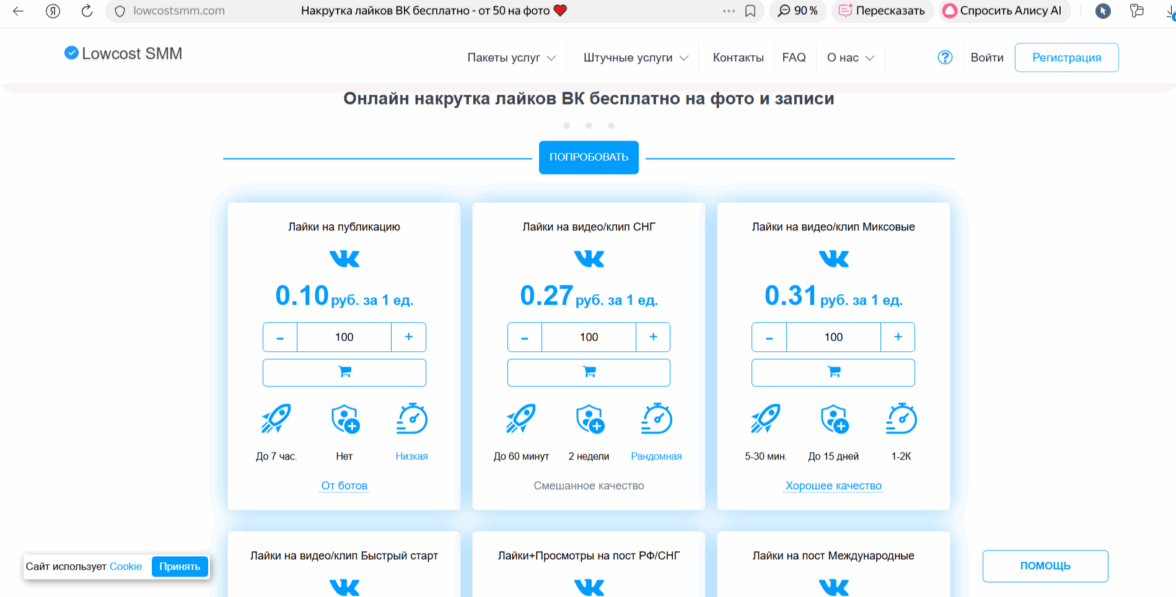Expand the Пакеты услуг dropdown menu

tap(511, 58)
